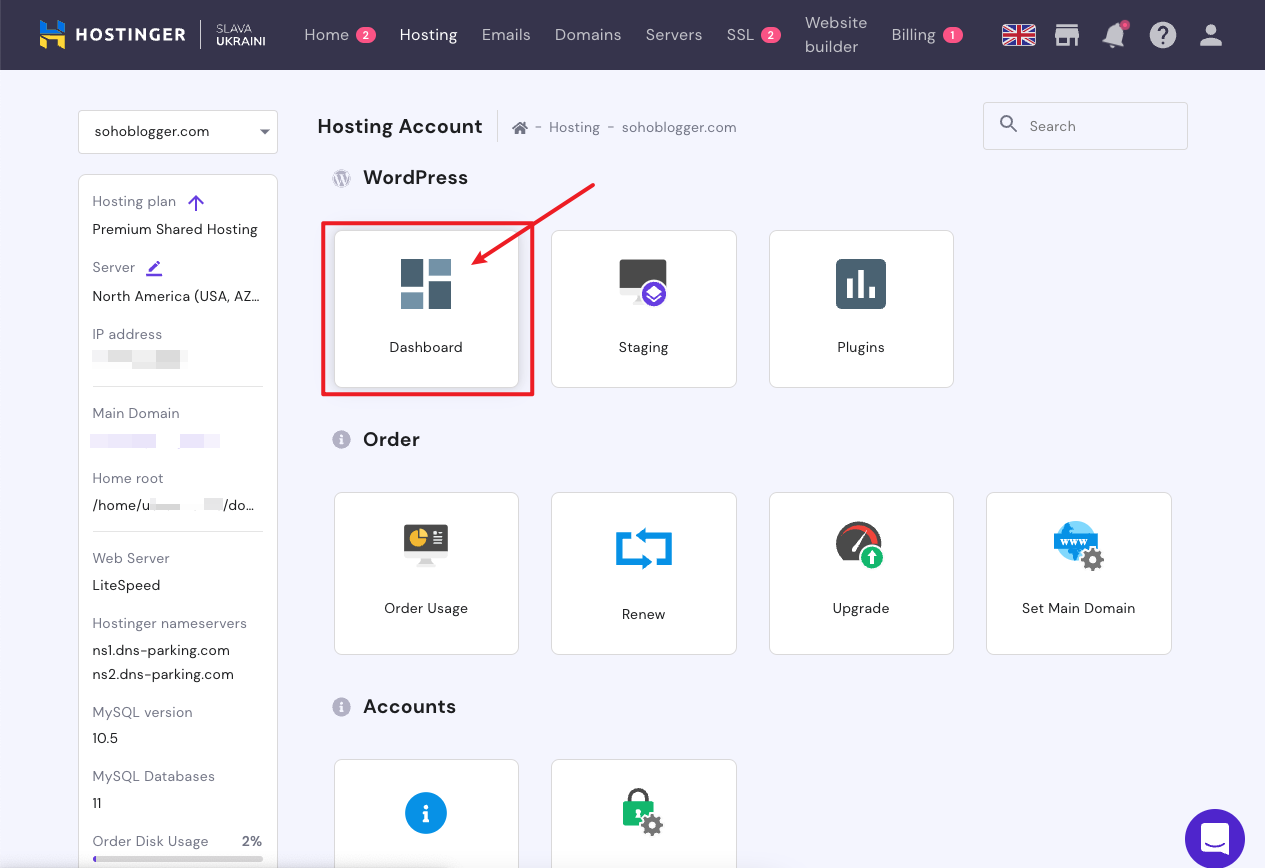This screenshot has height=868, width=1265.
Task: Open the language selector UK flag
Action: pos(1018,35)
